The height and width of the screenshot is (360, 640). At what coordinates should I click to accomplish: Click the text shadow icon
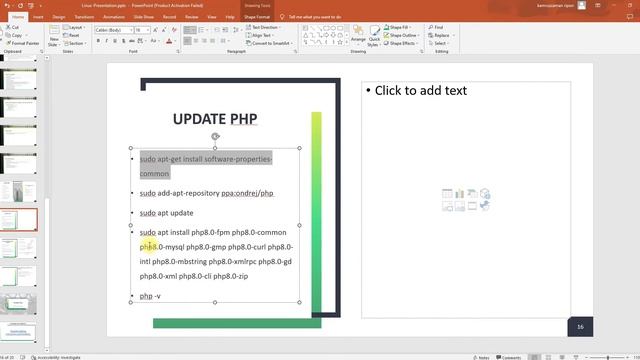[123, 41]
